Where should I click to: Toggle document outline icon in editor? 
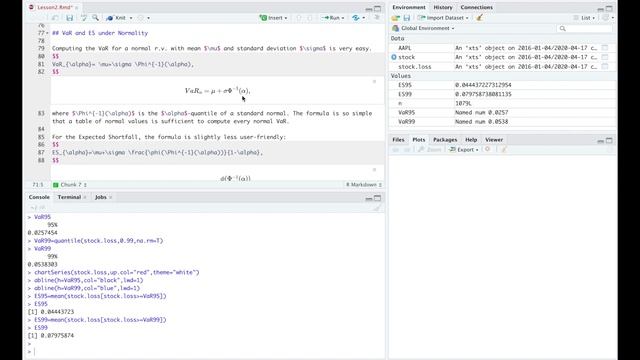click(377, 18)
